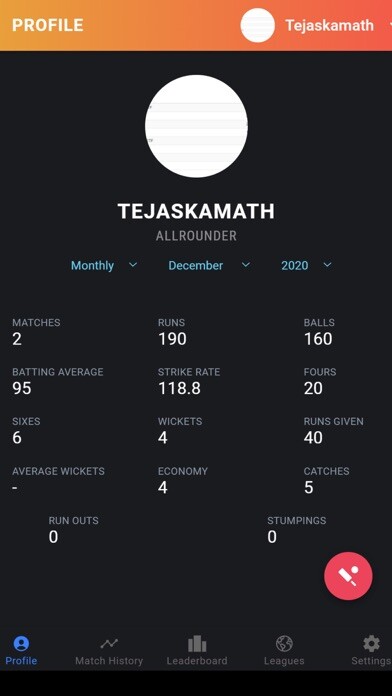Screen dimensions: 392x696
Task: Expand the 2020 year dropdown
Action: pos(306,265)
